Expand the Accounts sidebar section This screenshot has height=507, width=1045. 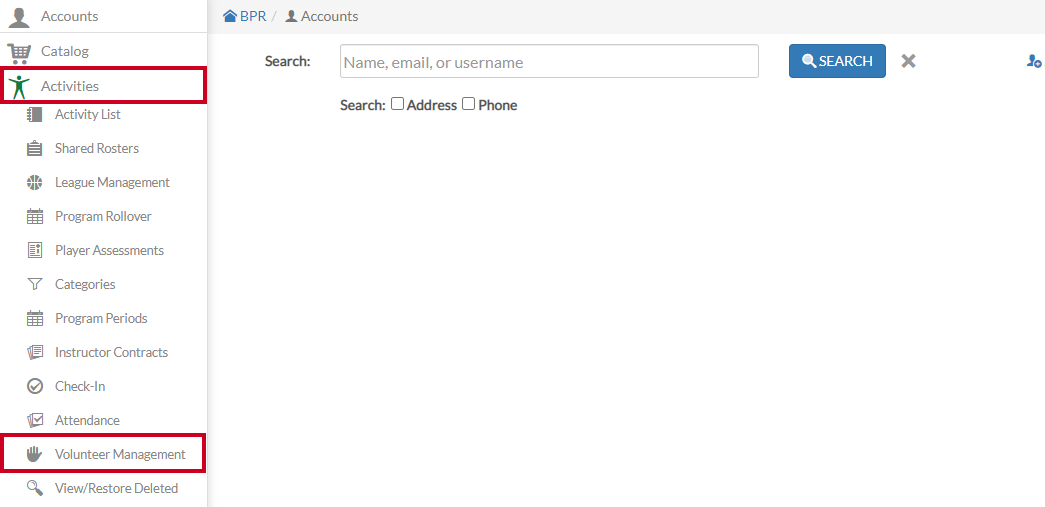(x=103, y=16)
